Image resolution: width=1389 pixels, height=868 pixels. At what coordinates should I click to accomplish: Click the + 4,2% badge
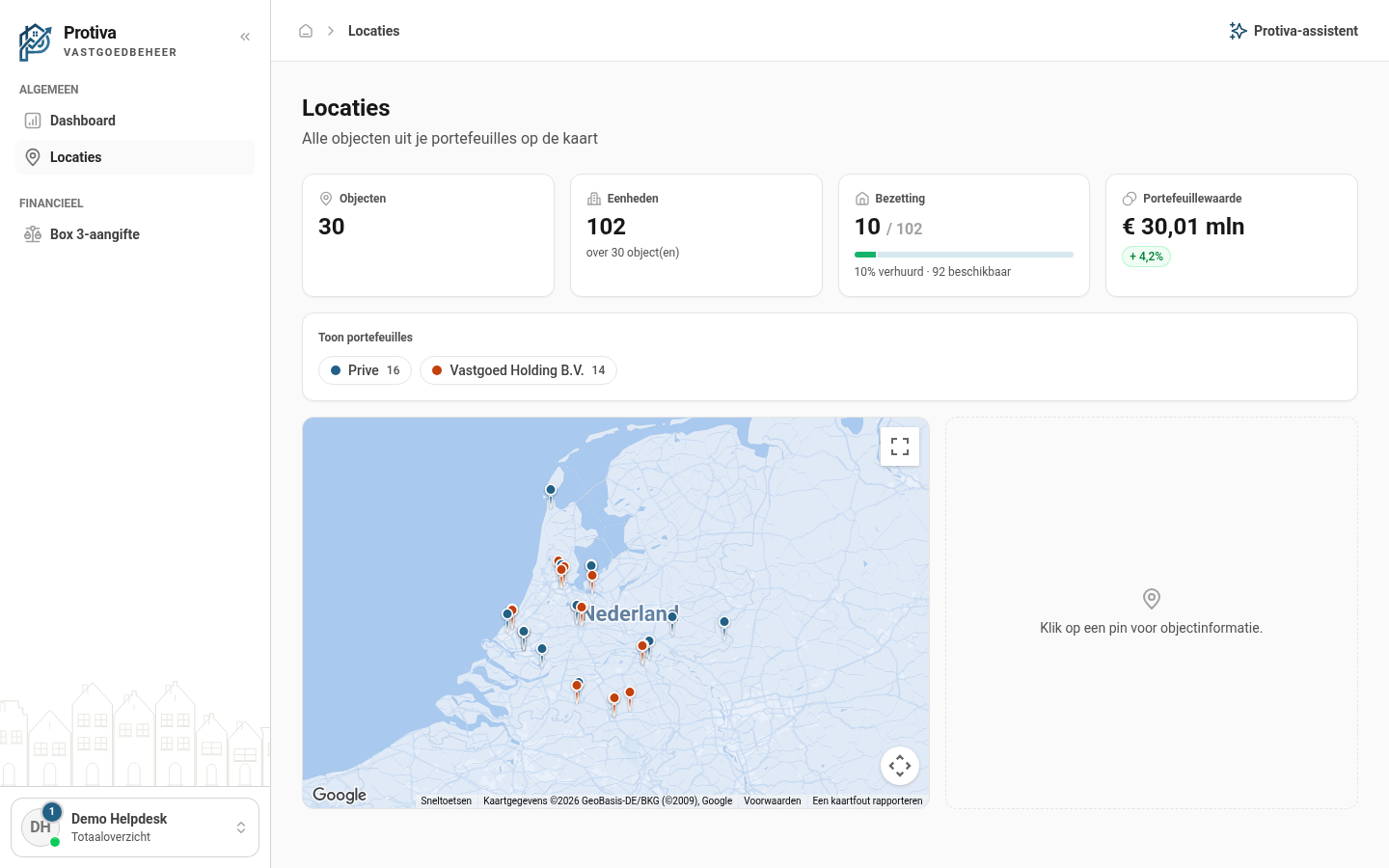(1146, 257)
